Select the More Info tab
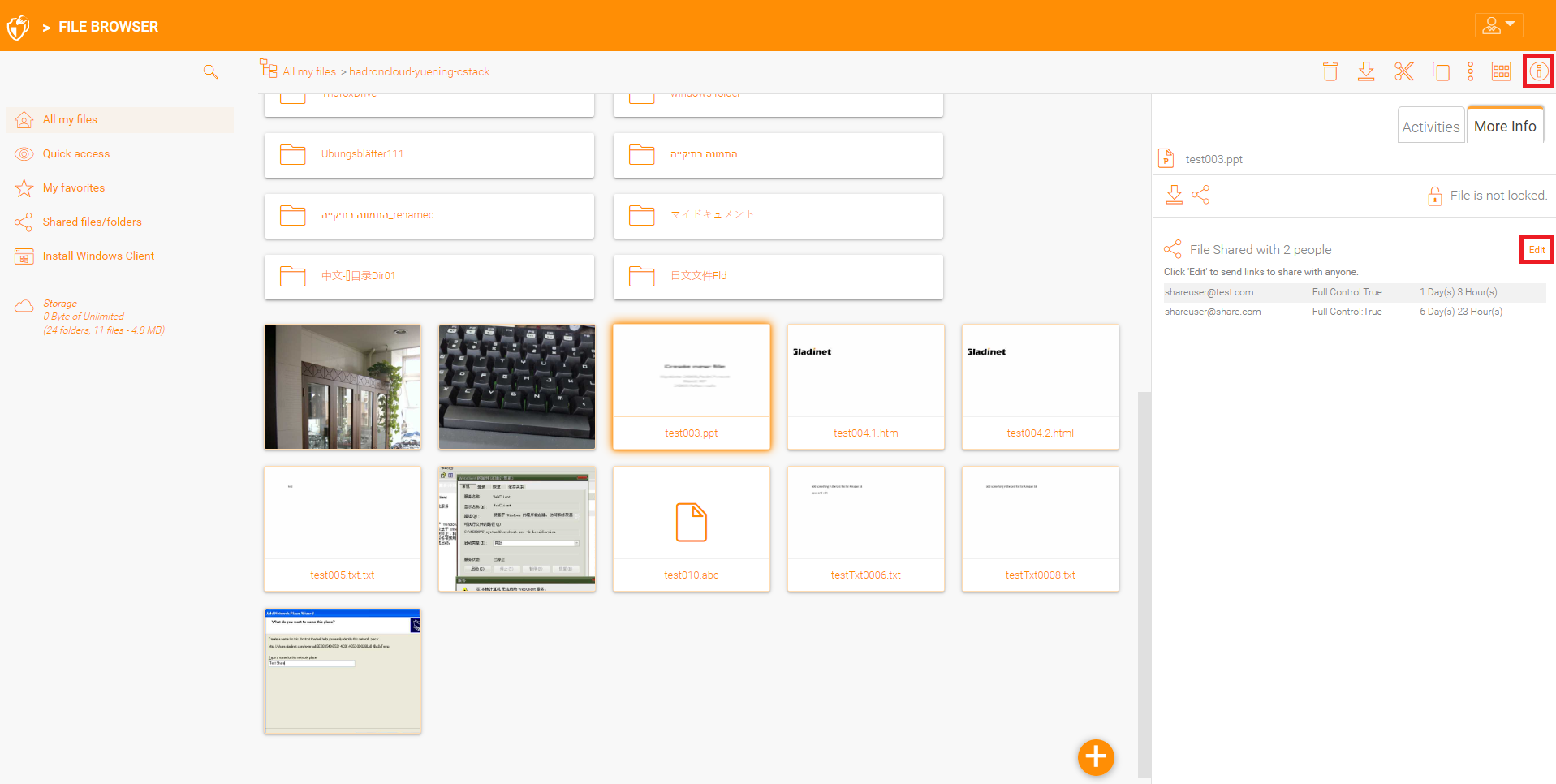This screenshot has height=784, width=1556. [x=1504, y=127]
